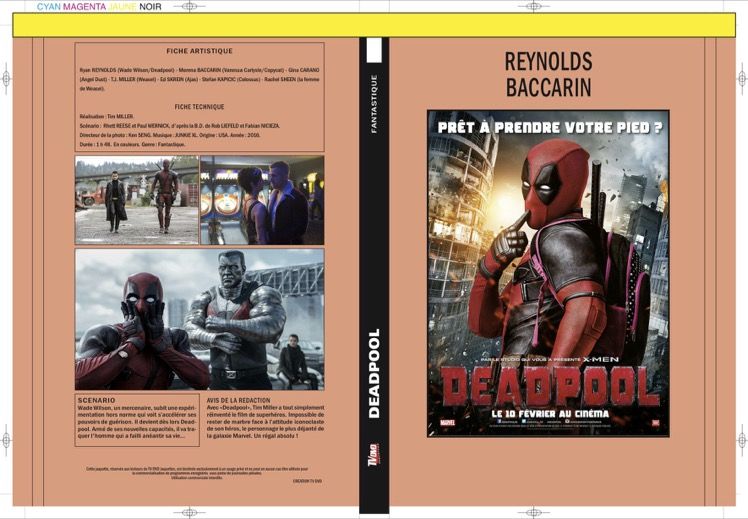Image resolution: width=748 pixels, height=519 pixels.
Task: Click the JAUNE color label
Action: point(122,7)
